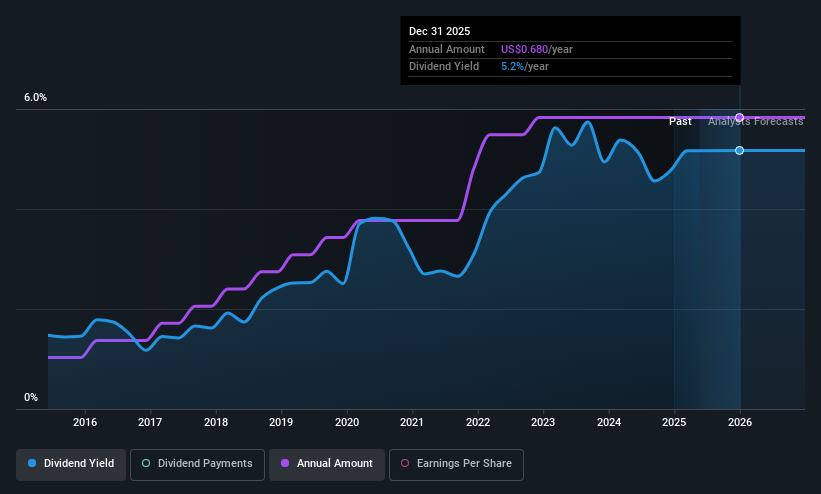Viewport: 821px width, 494px height.
Task: Select the purple Annual Amount point at Dec 2025
Action: click(739, 117)
